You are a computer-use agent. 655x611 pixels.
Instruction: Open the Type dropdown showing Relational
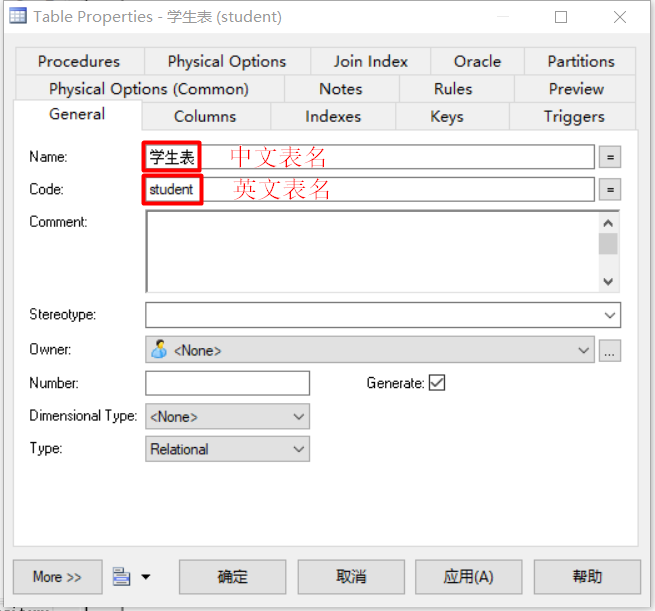click(x=298, y=449)
